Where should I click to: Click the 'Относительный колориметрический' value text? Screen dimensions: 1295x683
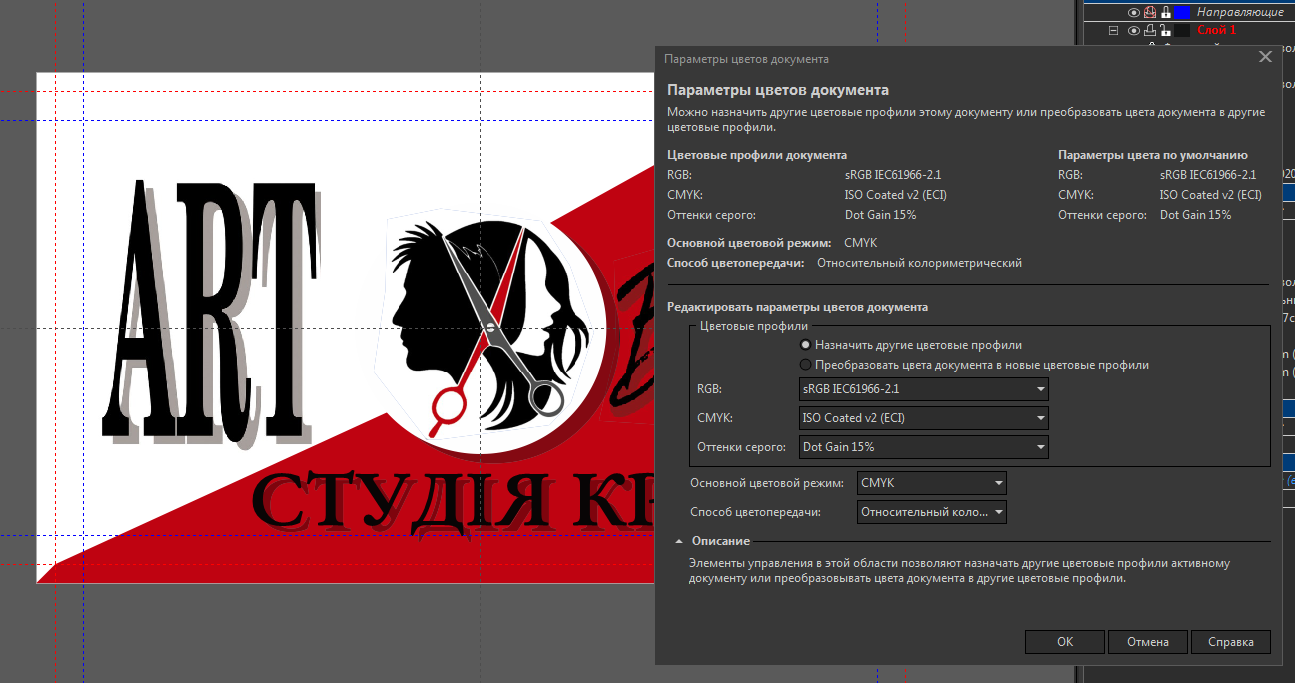919,263
